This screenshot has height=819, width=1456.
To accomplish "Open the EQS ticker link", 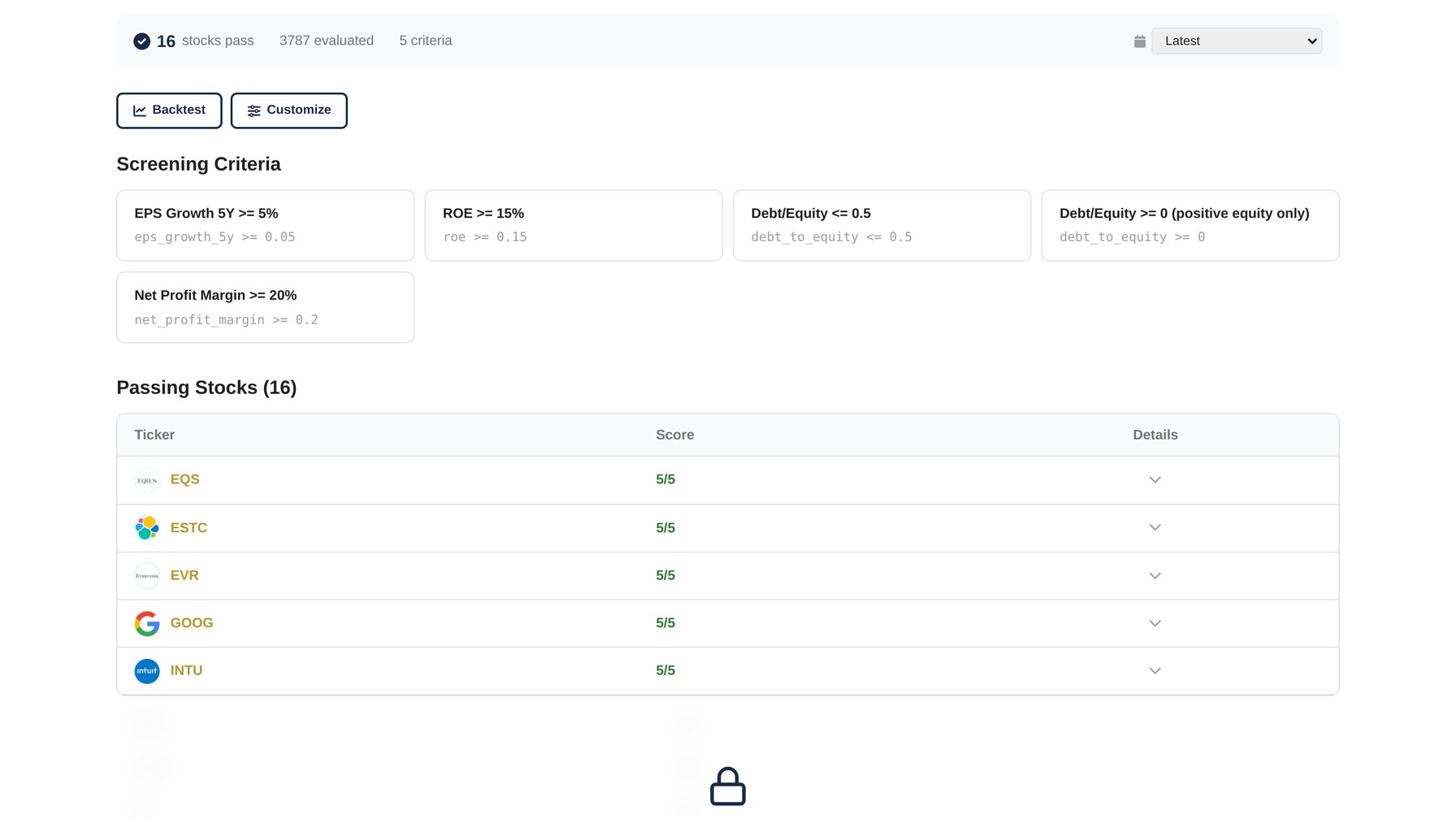I will pyautogui.click(x=184, y=479).
